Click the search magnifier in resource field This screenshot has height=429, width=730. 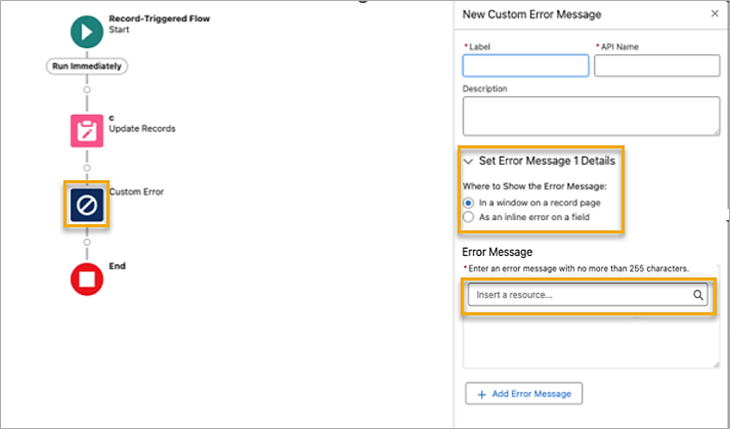[x=699, y=296]
